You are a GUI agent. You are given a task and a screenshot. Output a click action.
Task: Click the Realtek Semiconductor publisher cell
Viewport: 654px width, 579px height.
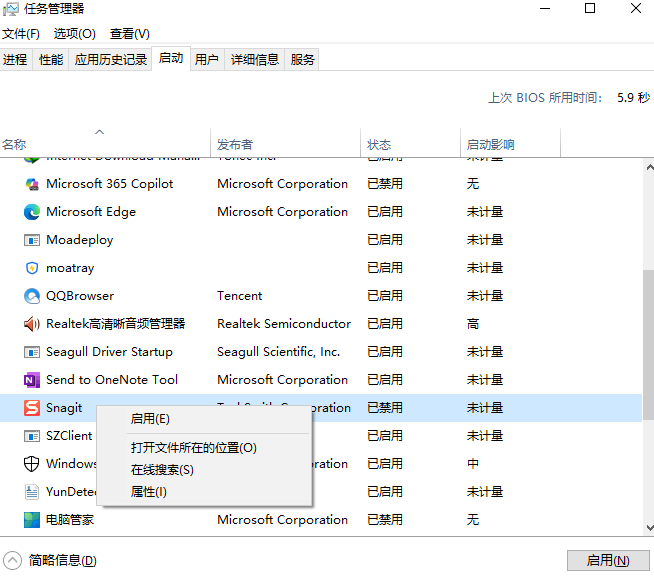pyautogui.click(x=284, y=324)
